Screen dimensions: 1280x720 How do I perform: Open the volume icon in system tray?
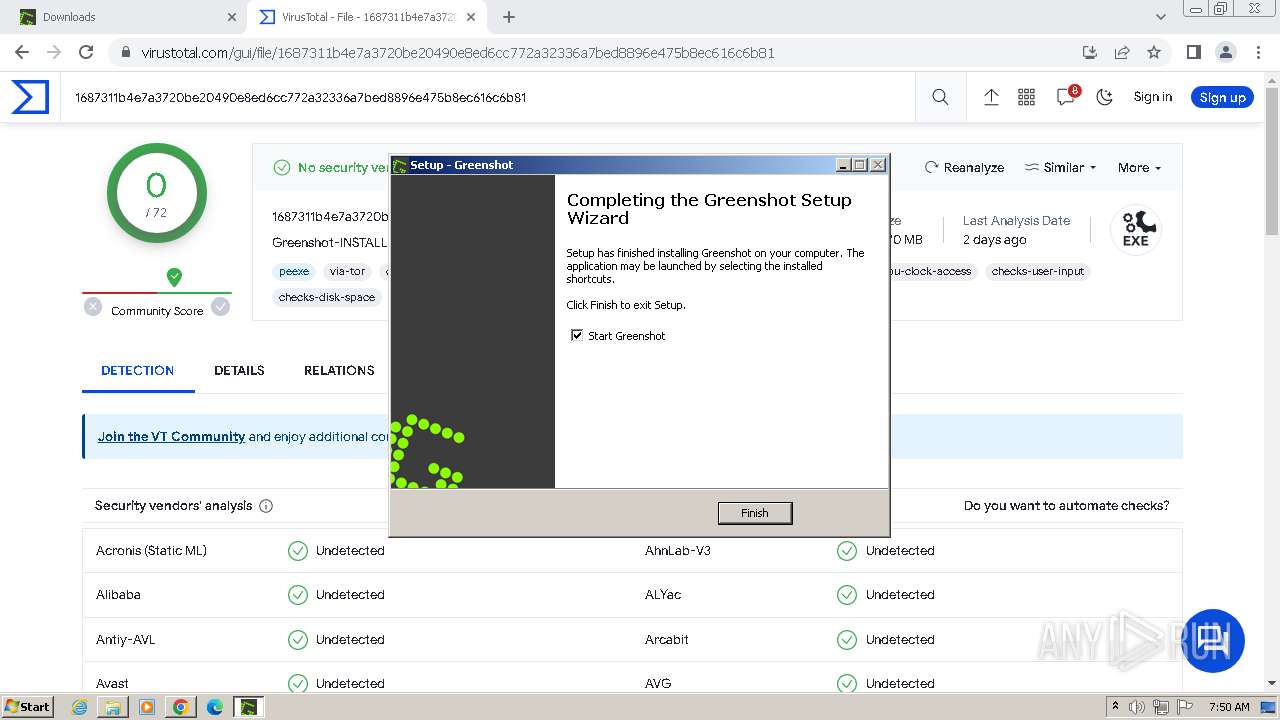point(1137,707)
